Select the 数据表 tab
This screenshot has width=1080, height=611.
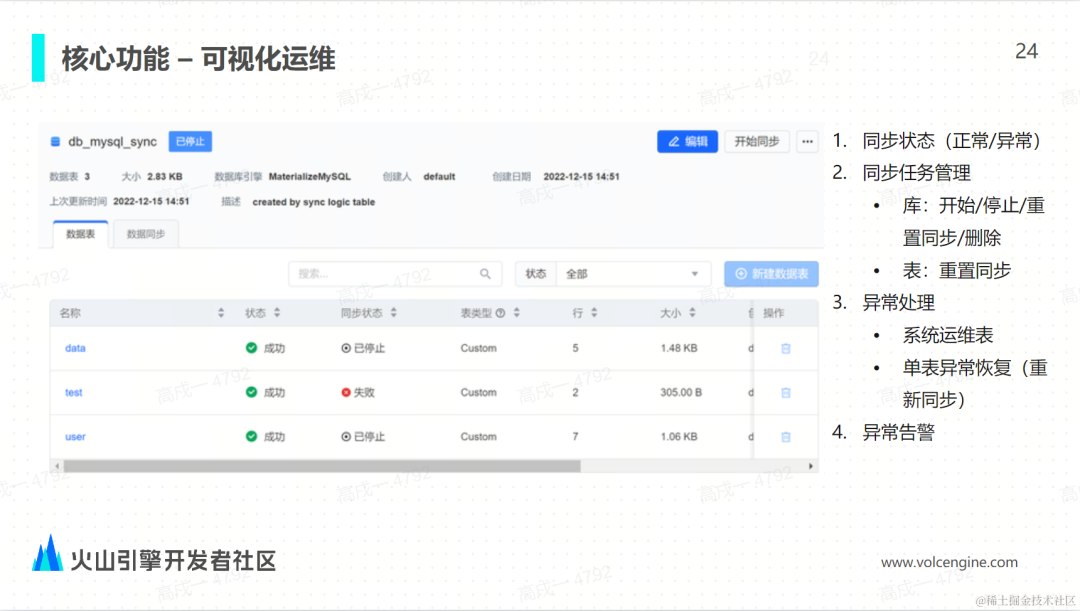[x=81, y=234]
